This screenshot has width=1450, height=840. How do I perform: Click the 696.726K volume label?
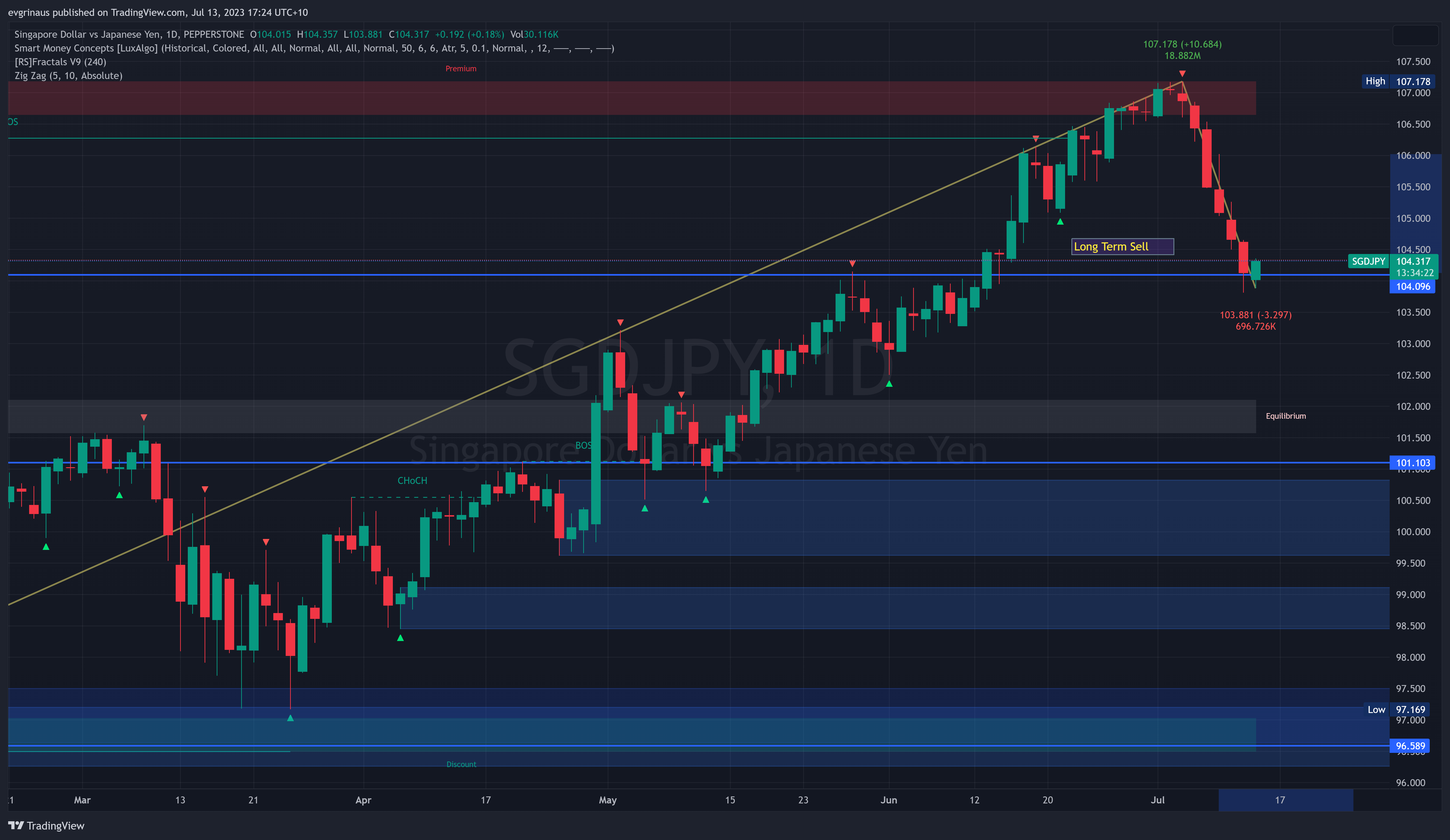pos(1255,327)
